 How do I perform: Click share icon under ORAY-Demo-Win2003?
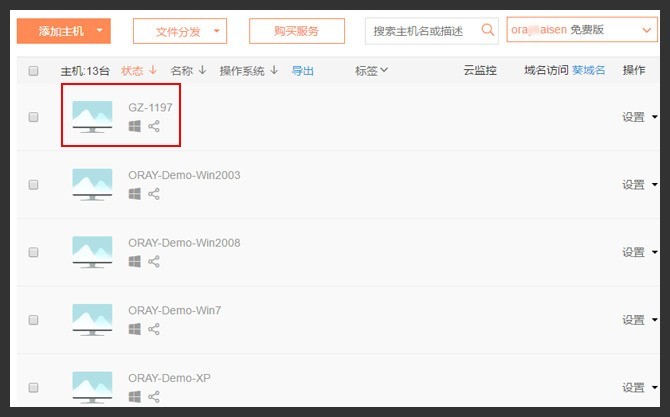154,194
